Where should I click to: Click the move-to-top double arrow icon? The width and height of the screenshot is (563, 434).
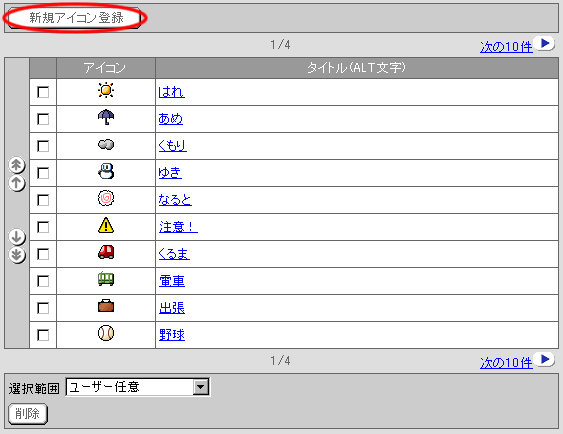point(17,165)
